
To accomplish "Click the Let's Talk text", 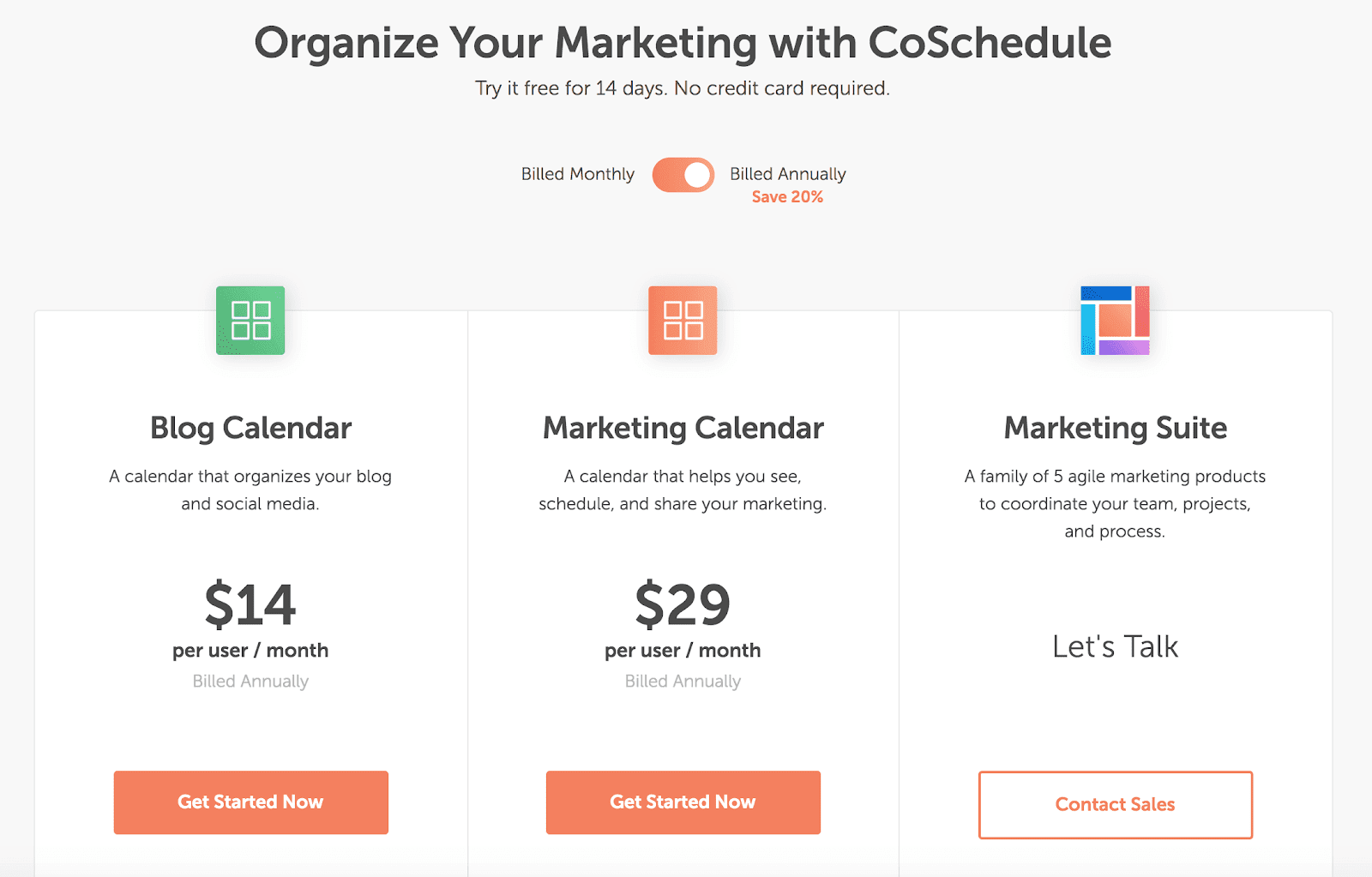I will click(x=1116, y=646).
